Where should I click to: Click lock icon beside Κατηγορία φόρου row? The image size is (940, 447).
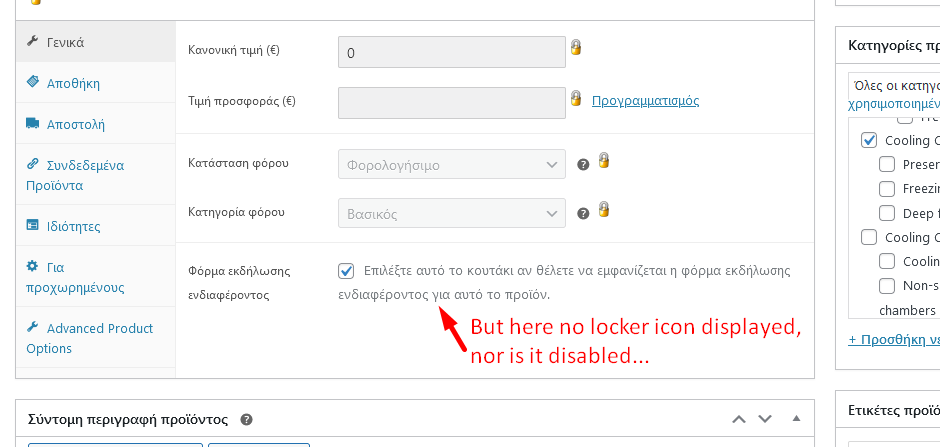(x=604, y=209)
